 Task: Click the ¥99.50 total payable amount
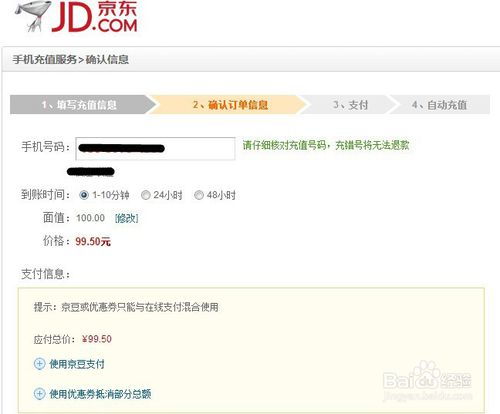tap(97, 339)
